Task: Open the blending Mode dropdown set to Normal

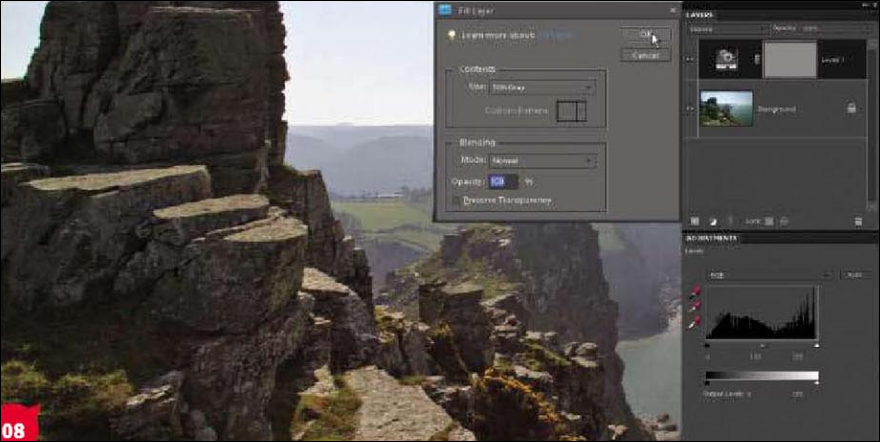Action: pos(542,161)
